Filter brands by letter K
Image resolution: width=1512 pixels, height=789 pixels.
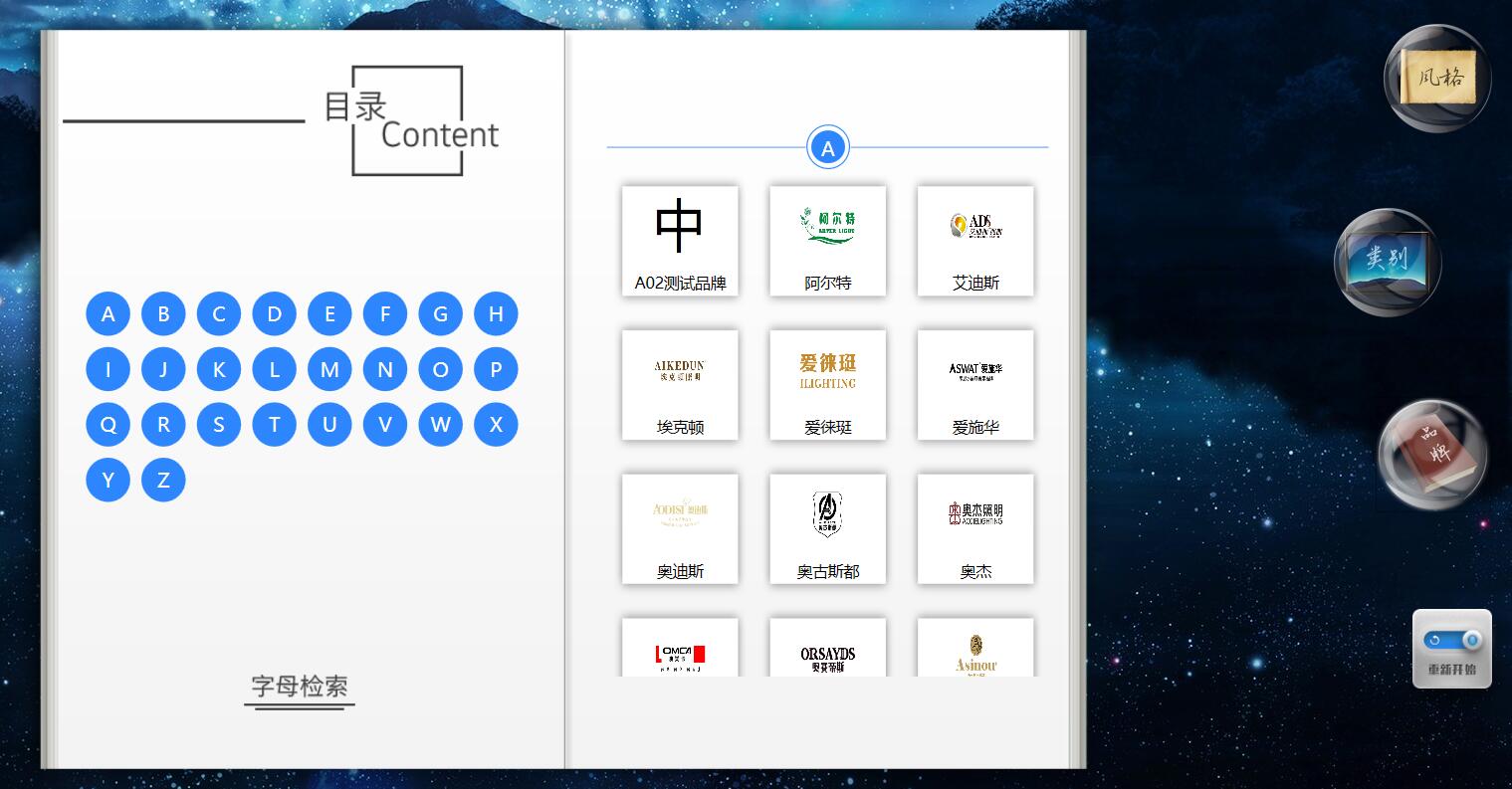[219, 370]
